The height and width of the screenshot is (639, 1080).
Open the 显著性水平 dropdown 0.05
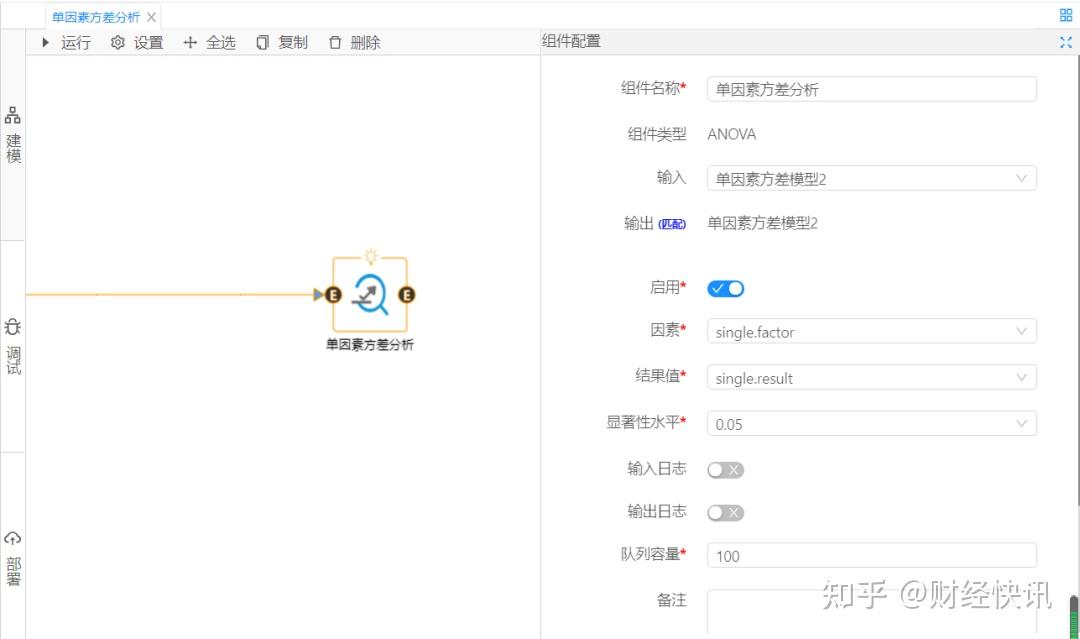(871, 423)
